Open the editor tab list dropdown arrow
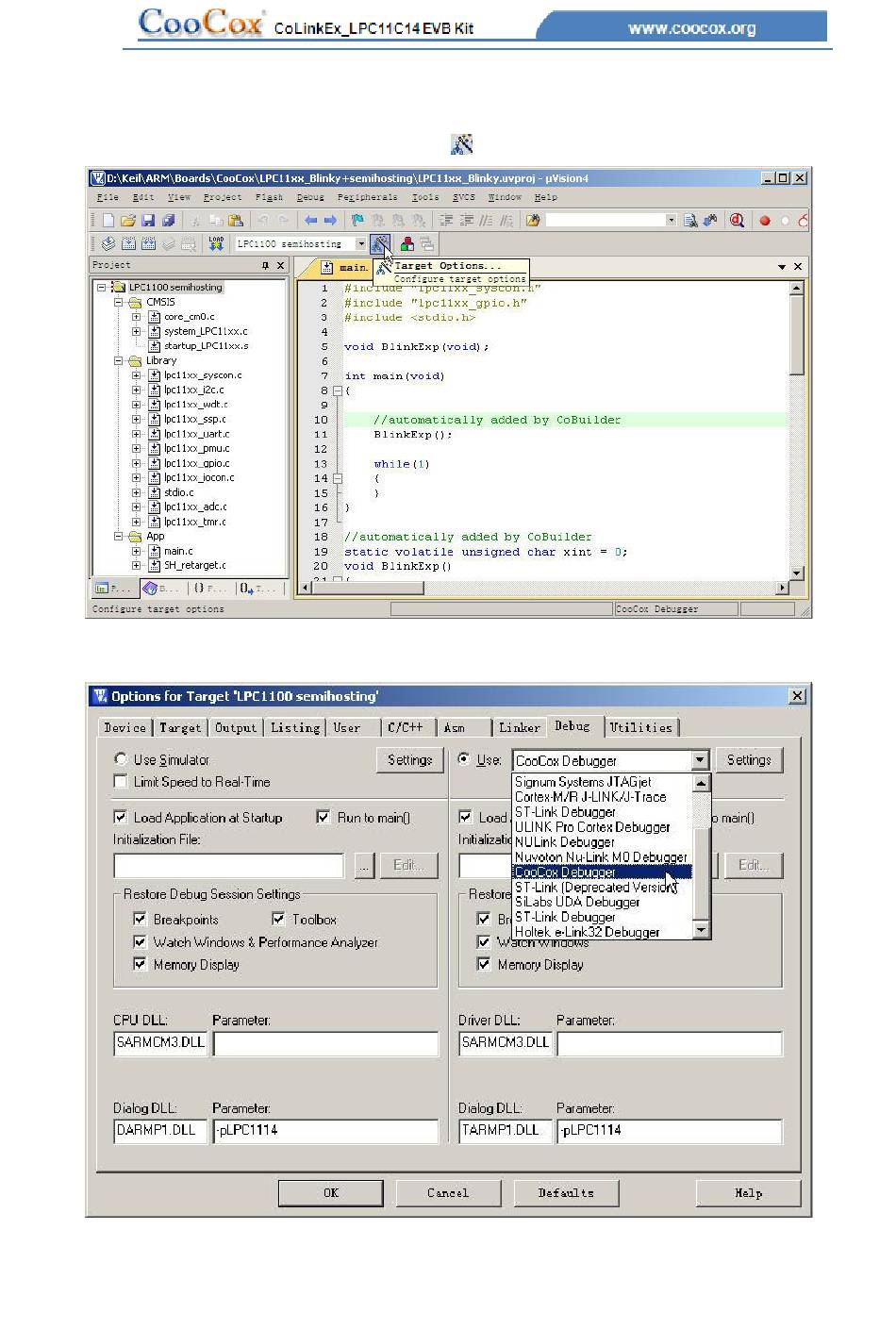896x1329 pixels. [x=782, y=267]
